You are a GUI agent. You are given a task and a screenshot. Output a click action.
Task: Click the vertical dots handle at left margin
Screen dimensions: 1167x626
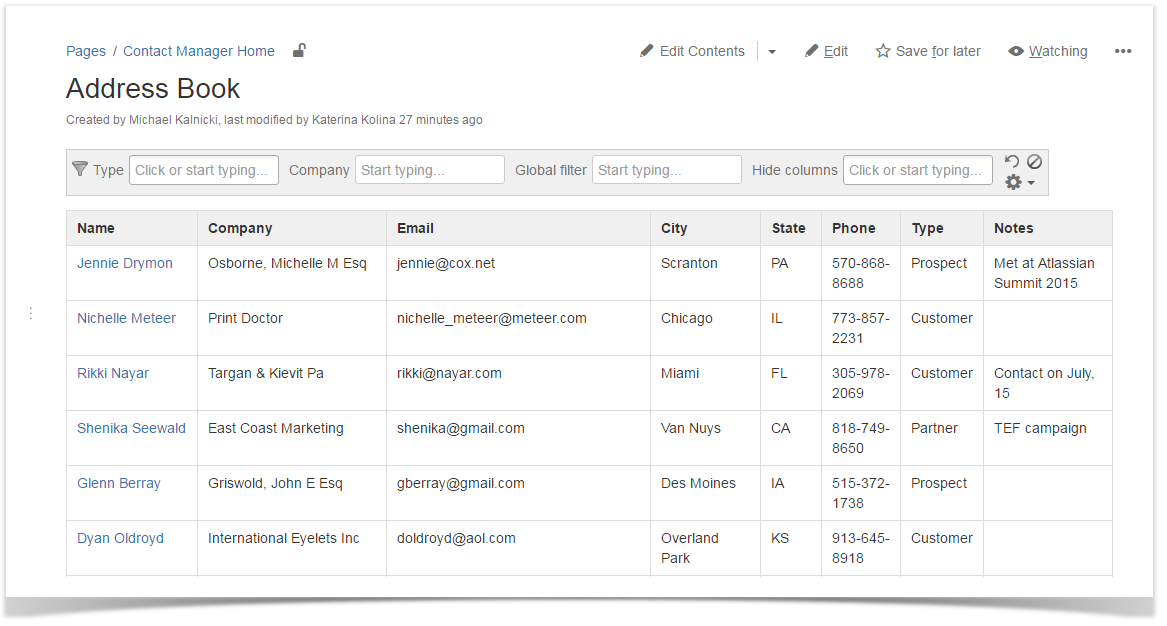pyautogui.click(x=31, y=313)
